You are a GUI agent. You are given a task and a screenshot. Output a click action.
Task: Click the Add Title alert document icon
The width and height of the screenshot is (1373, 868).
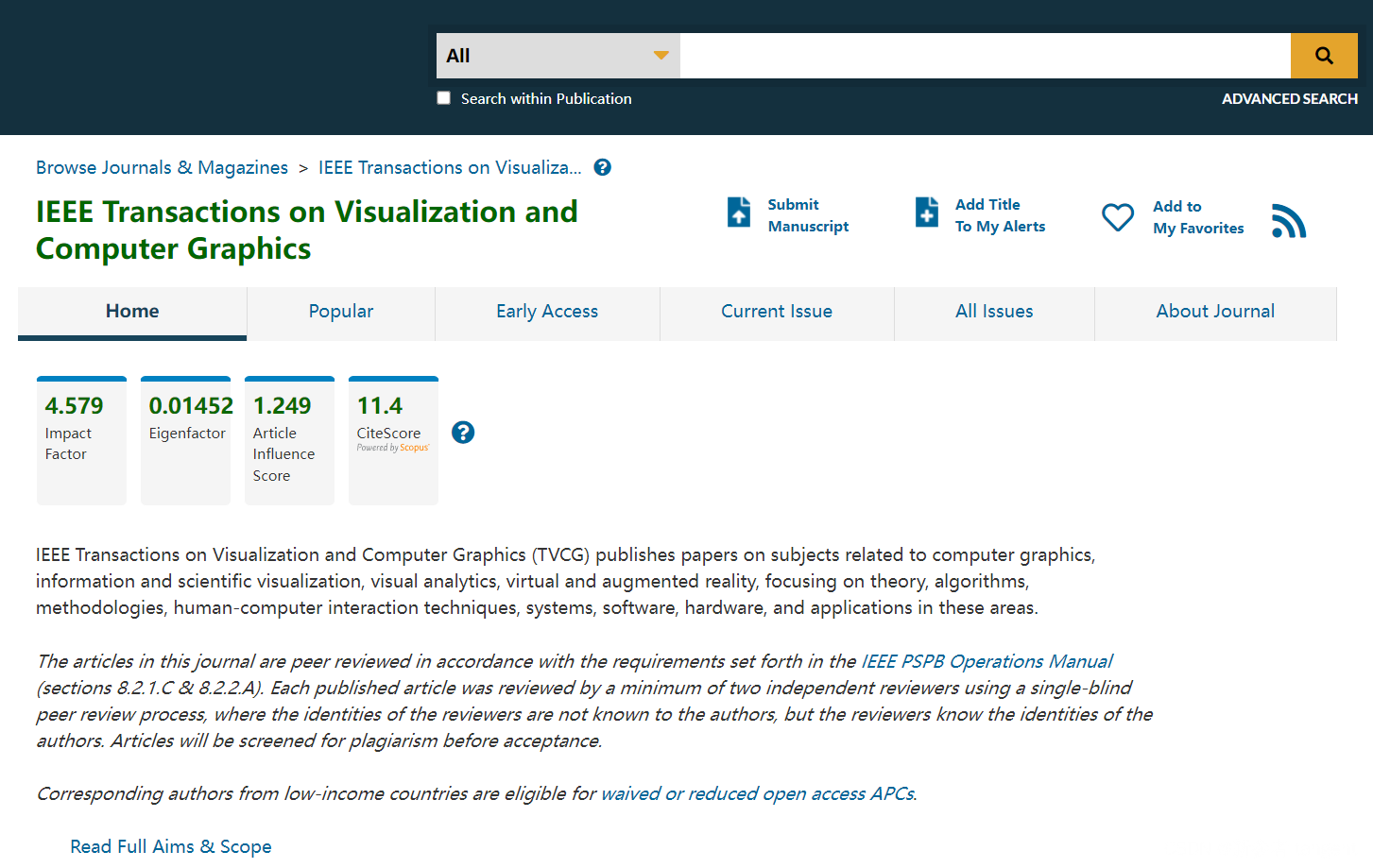pyautogui.click(x=927, y=213)
